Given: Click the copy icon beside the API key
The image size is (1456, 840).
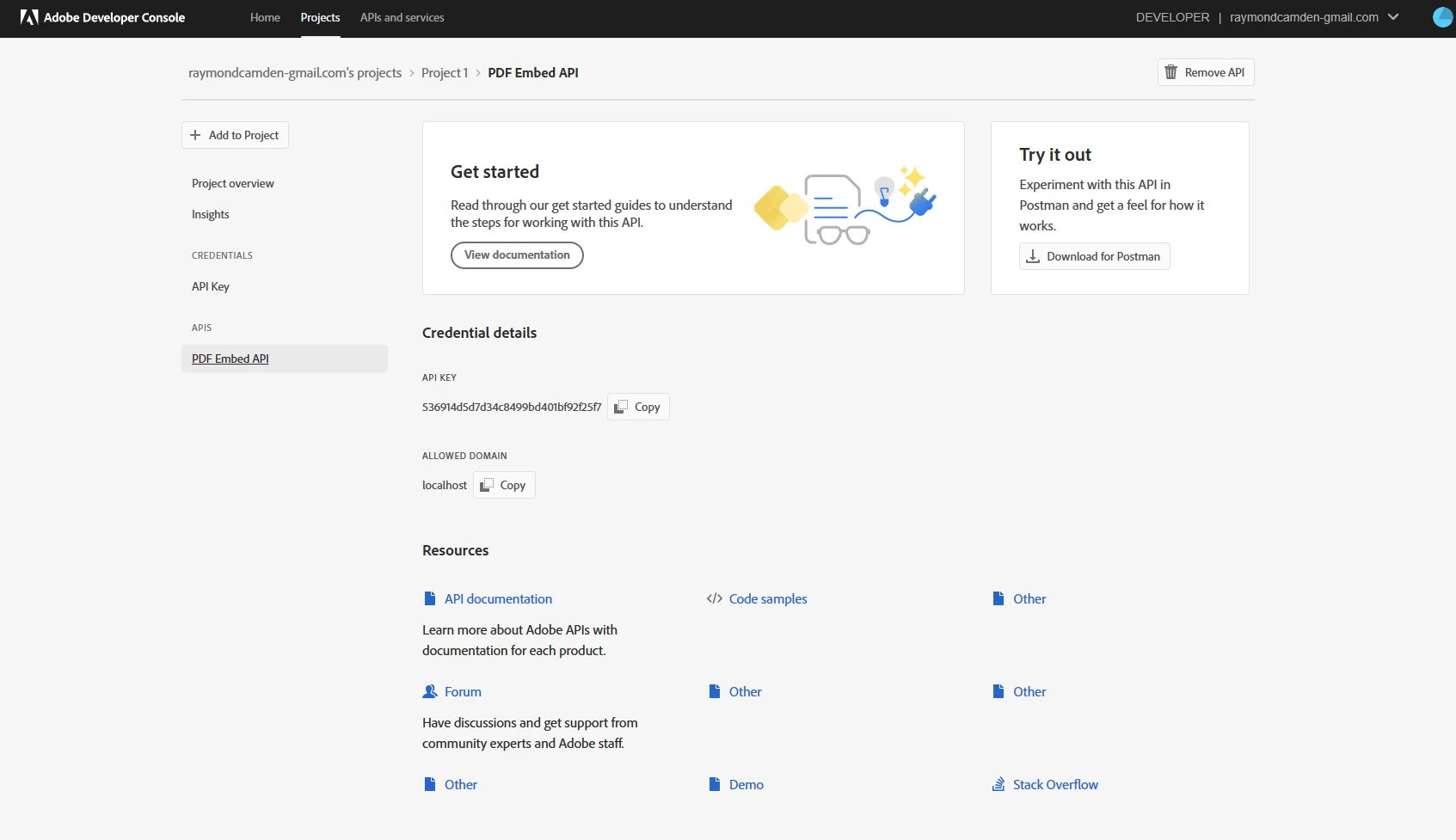Looking at the screenshot, I should pos(621,407).
